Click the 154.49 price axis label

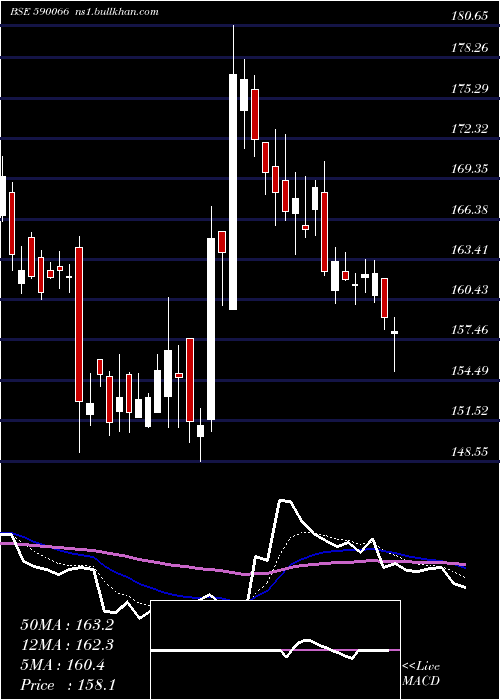pos(469,371)
